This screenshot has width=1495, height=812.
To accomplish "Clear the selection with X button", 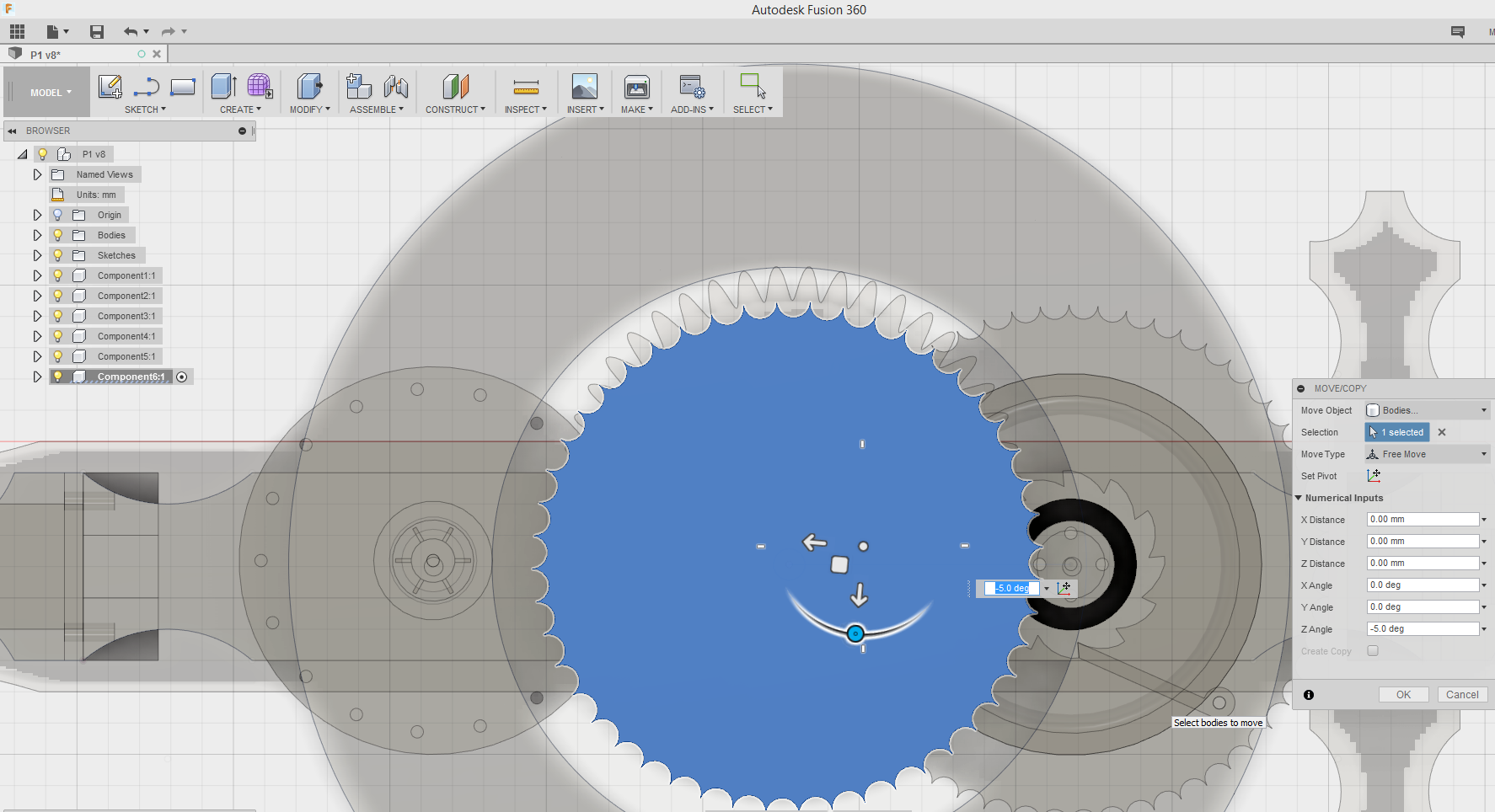I will tap(1442, 432).
